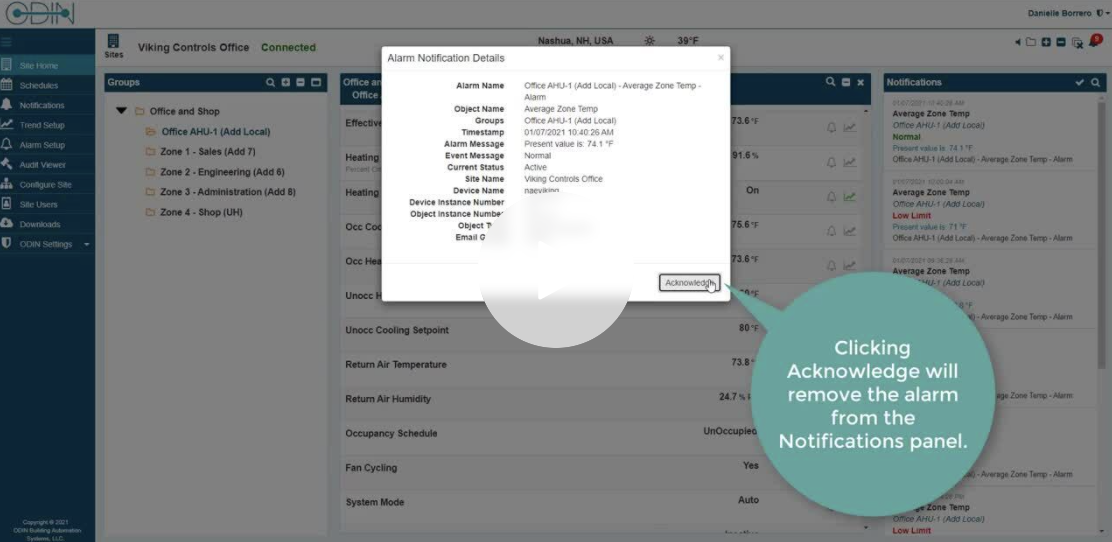Open Configure Site from the sidebar
Image resolution: width=1112 pixels, height=542 pixels.
click(x=47, y=184)
